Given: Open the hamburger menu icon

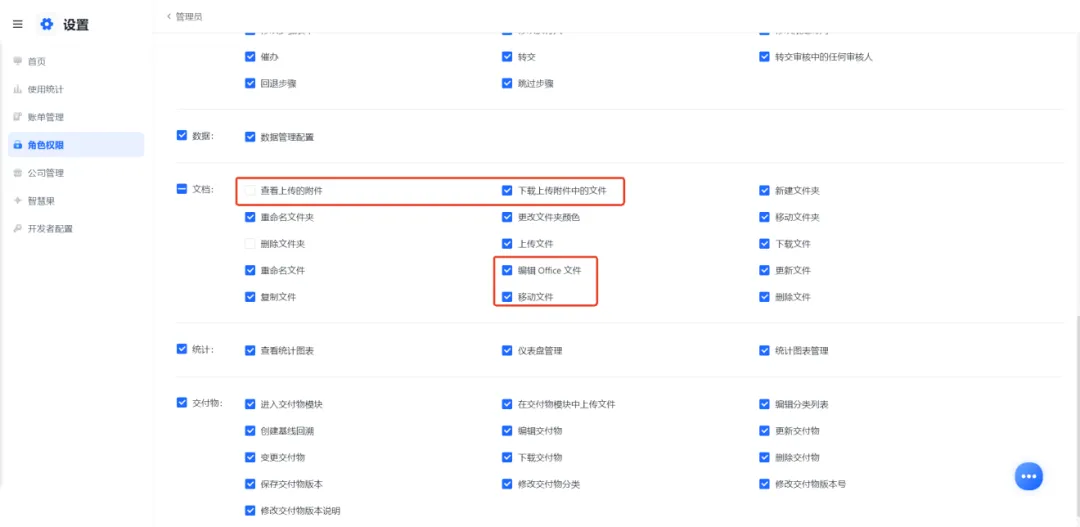Looking at the screenshot, I should [x=18, y=24].
